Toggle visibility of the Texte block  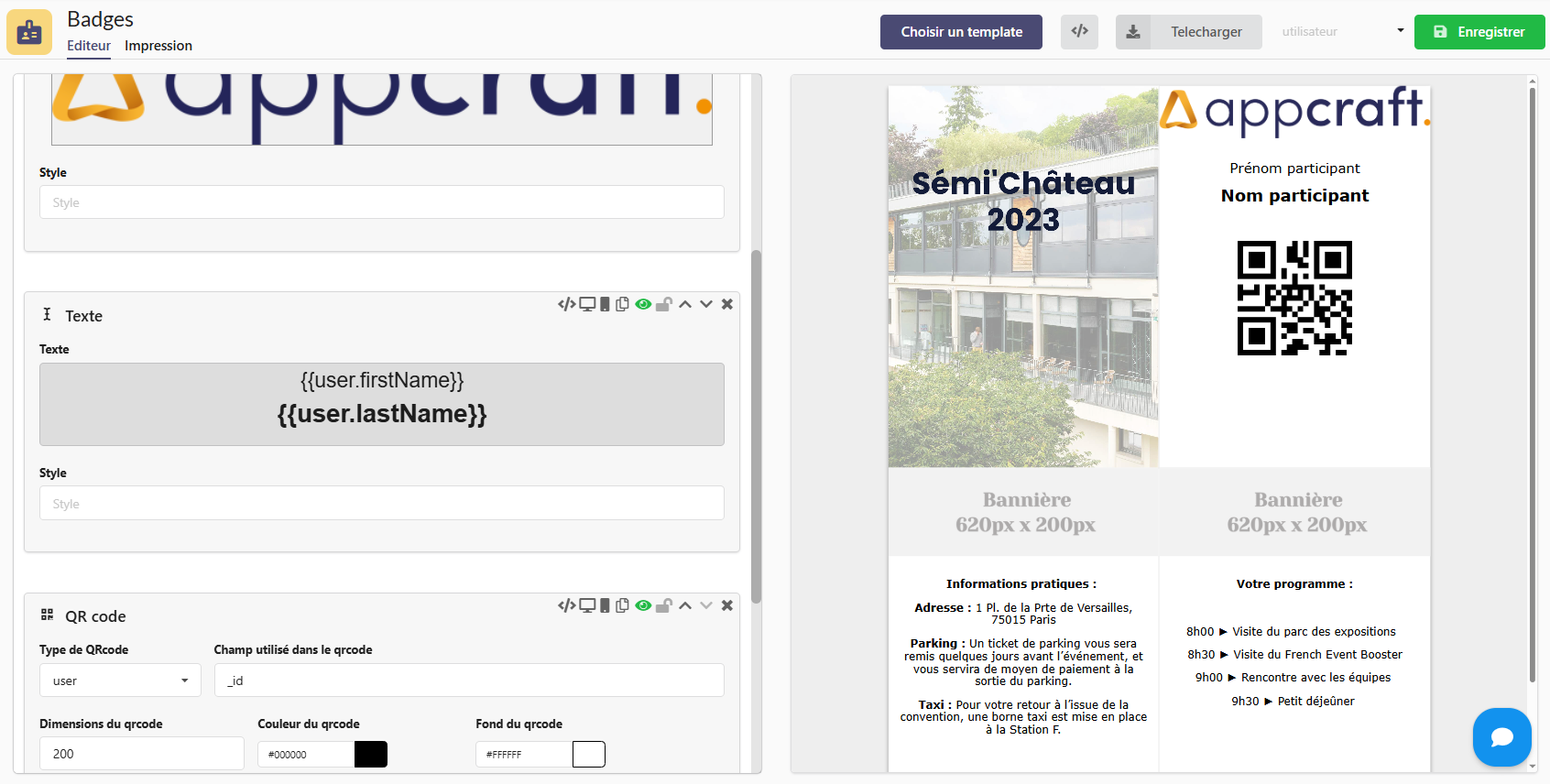[643, 304]
